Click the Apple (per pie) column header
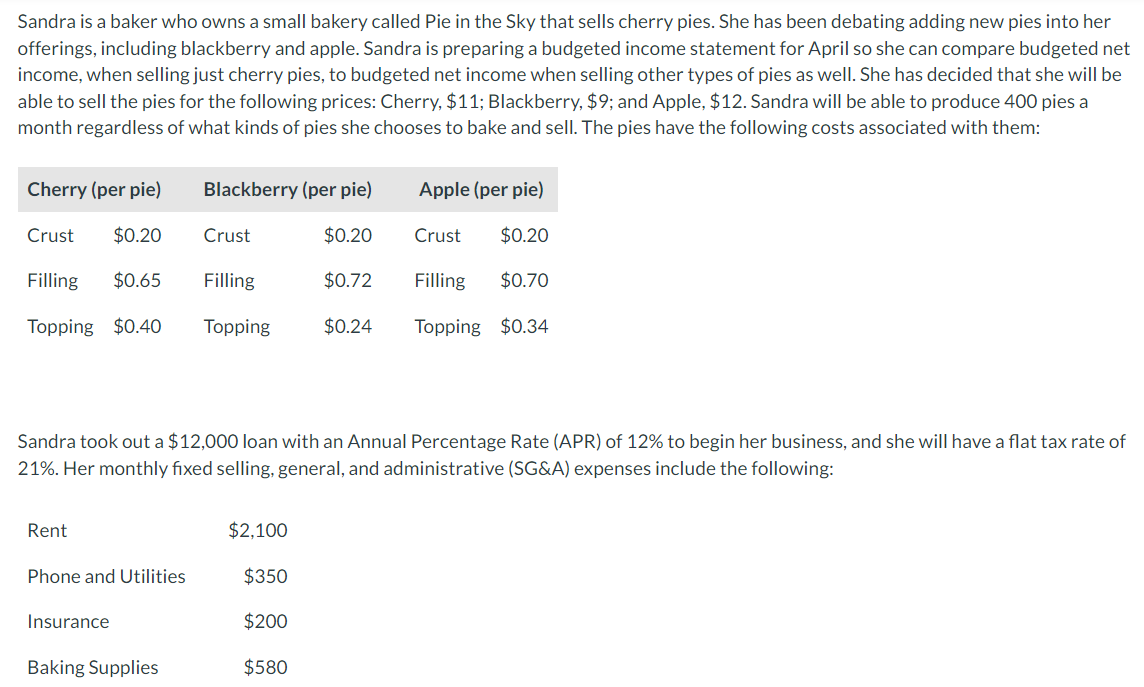 481,189
